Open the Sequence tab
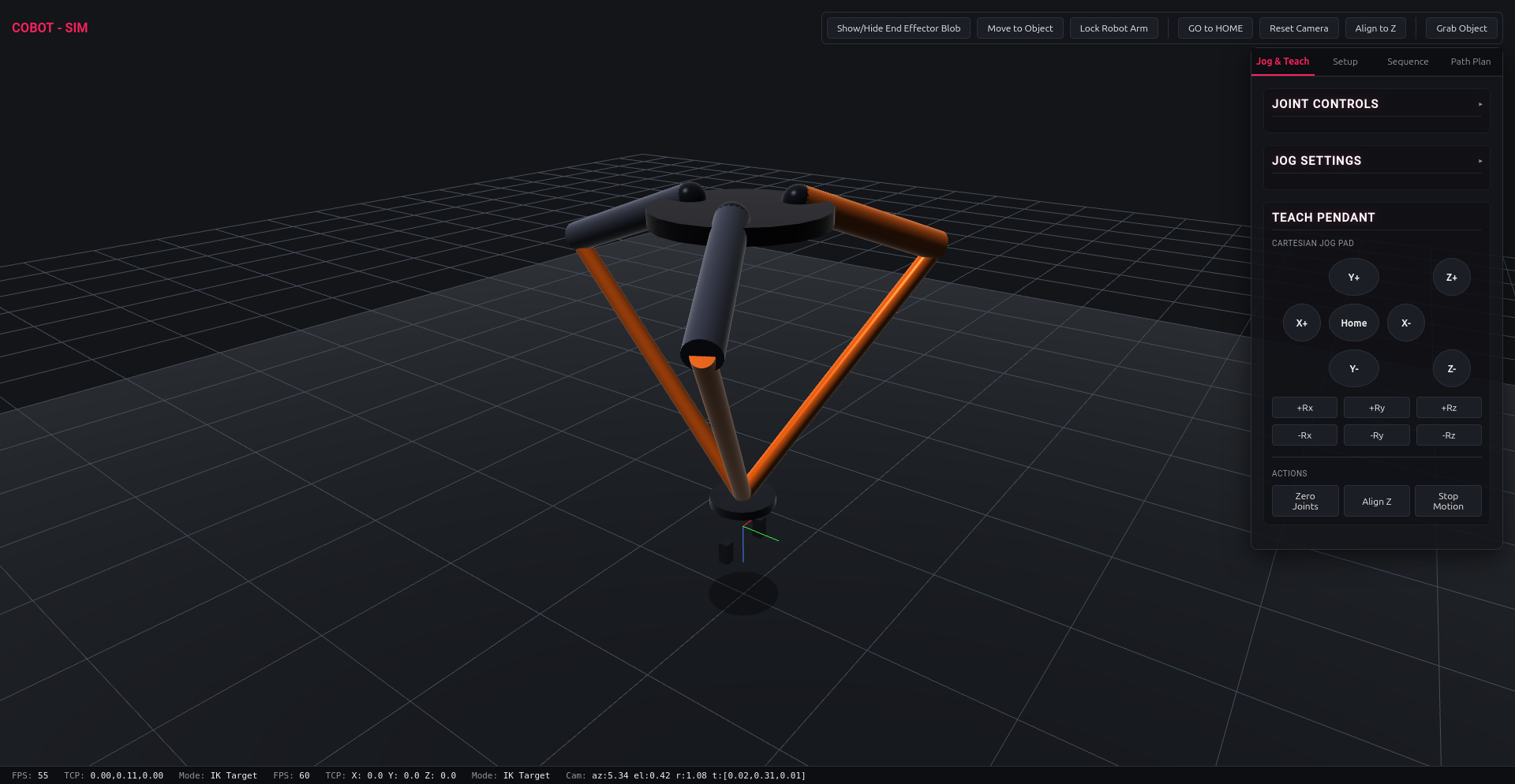 tap(1408, 62)
